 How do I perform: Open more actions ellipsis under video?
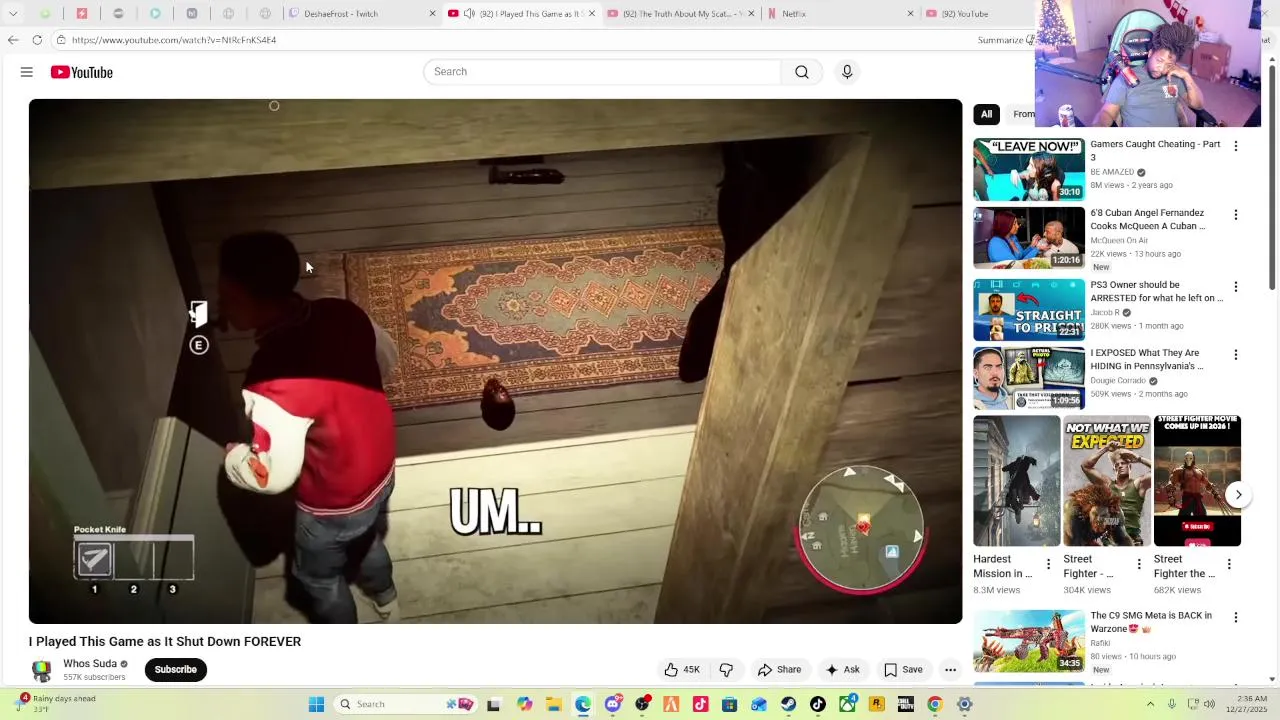pyautogui.click(x=951, y=670)
